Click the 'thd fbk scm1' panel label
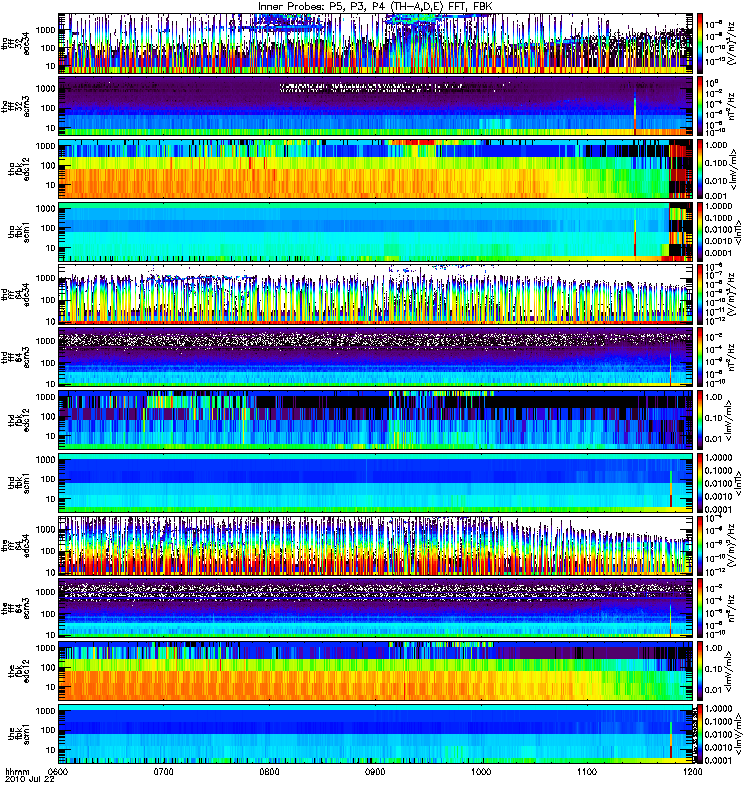Screen dimensions: 750x800 coord(19,483)
